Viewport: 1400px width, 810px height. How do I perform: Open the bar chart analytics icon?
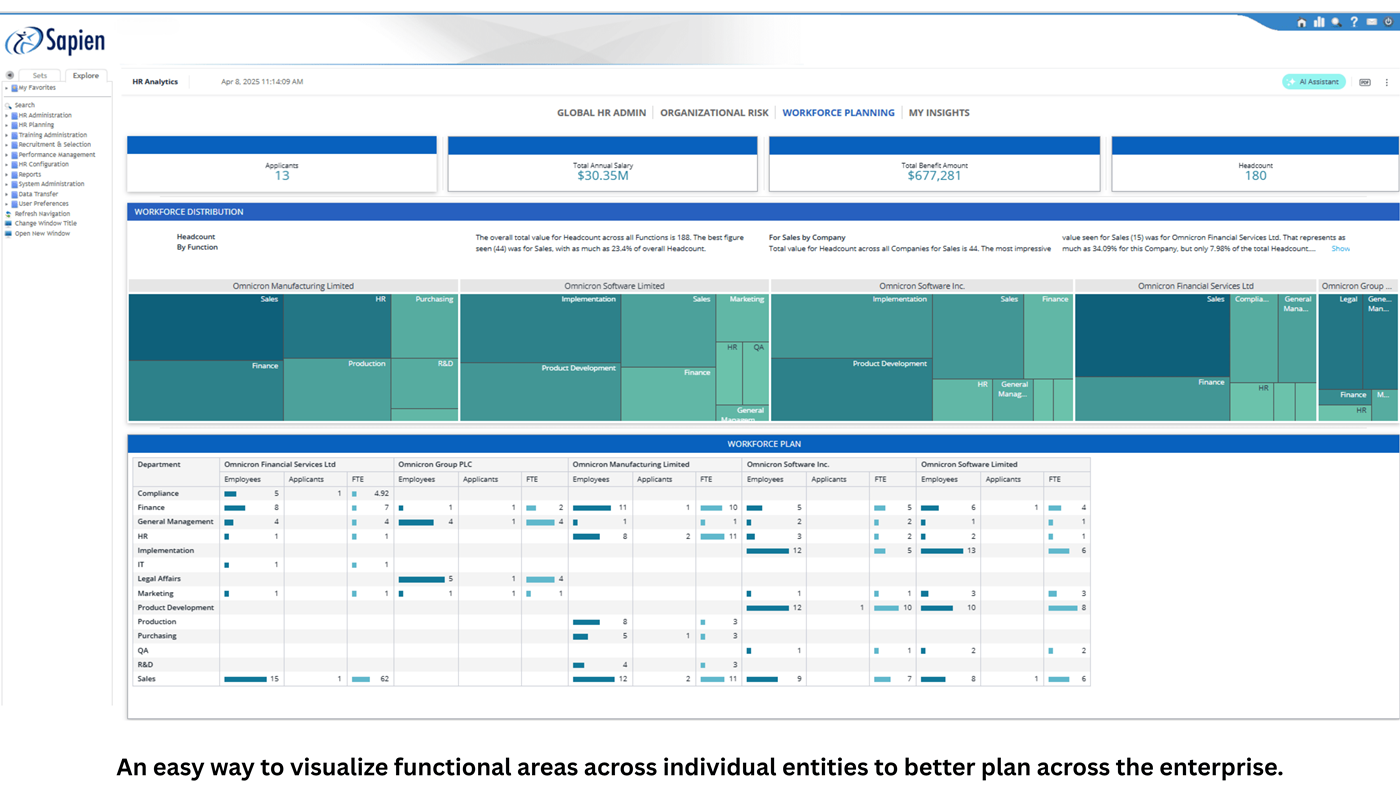click(1319, 22)
